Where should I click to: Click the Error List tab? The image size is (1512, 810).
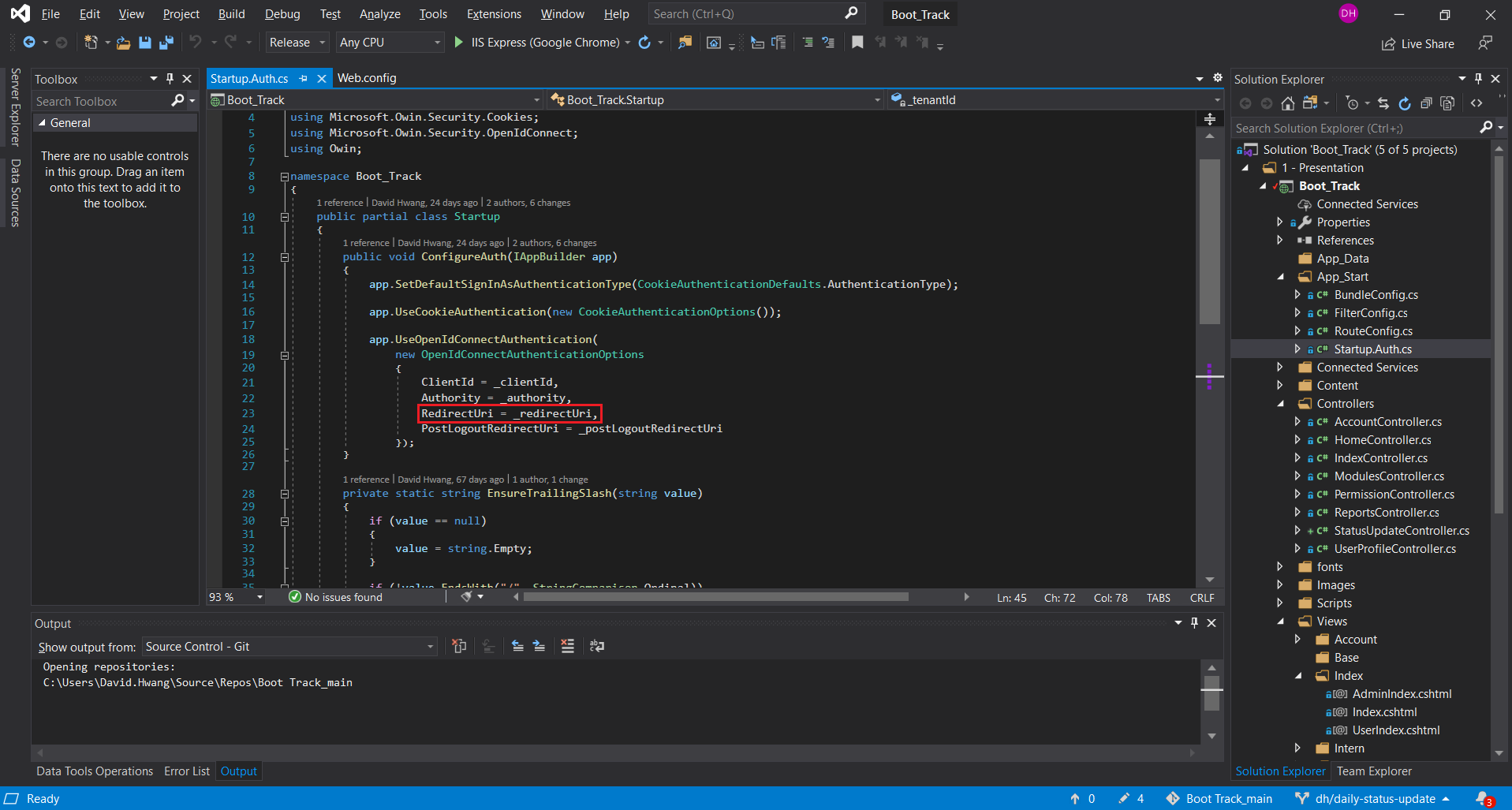click(187, 771)
